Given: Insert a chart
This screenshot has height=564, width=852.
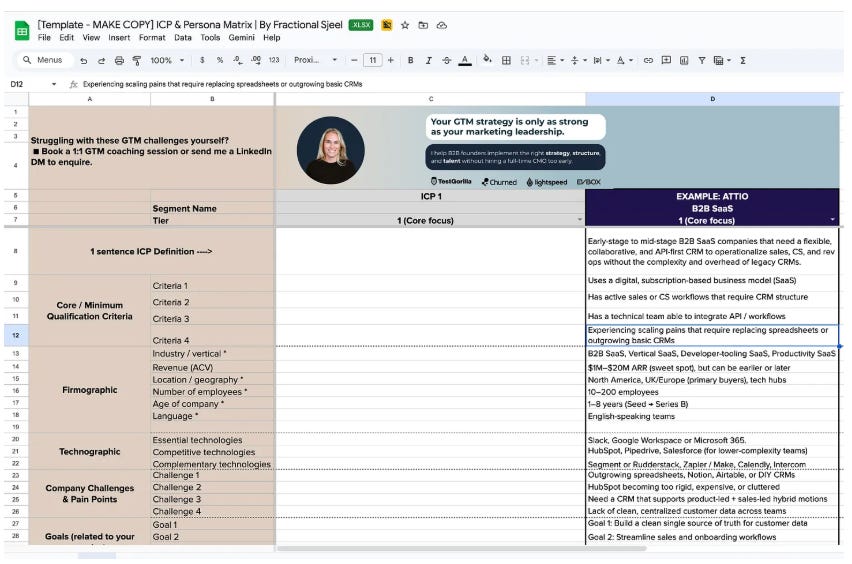Looking at the screenshot, I should coord(684,60).
